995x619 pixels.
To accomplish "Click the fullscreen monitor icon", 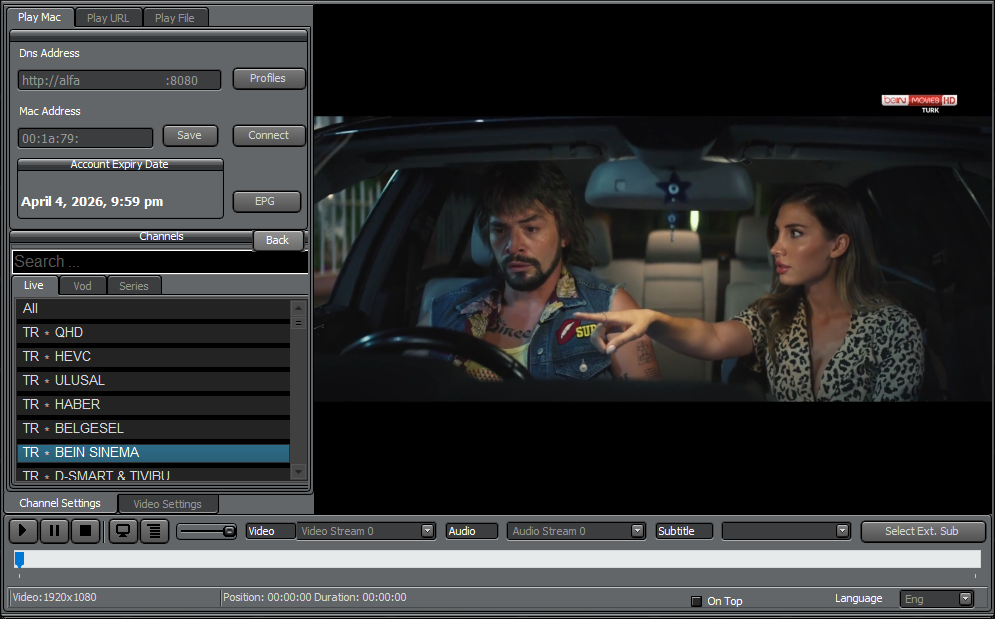I will click(123, 531).
